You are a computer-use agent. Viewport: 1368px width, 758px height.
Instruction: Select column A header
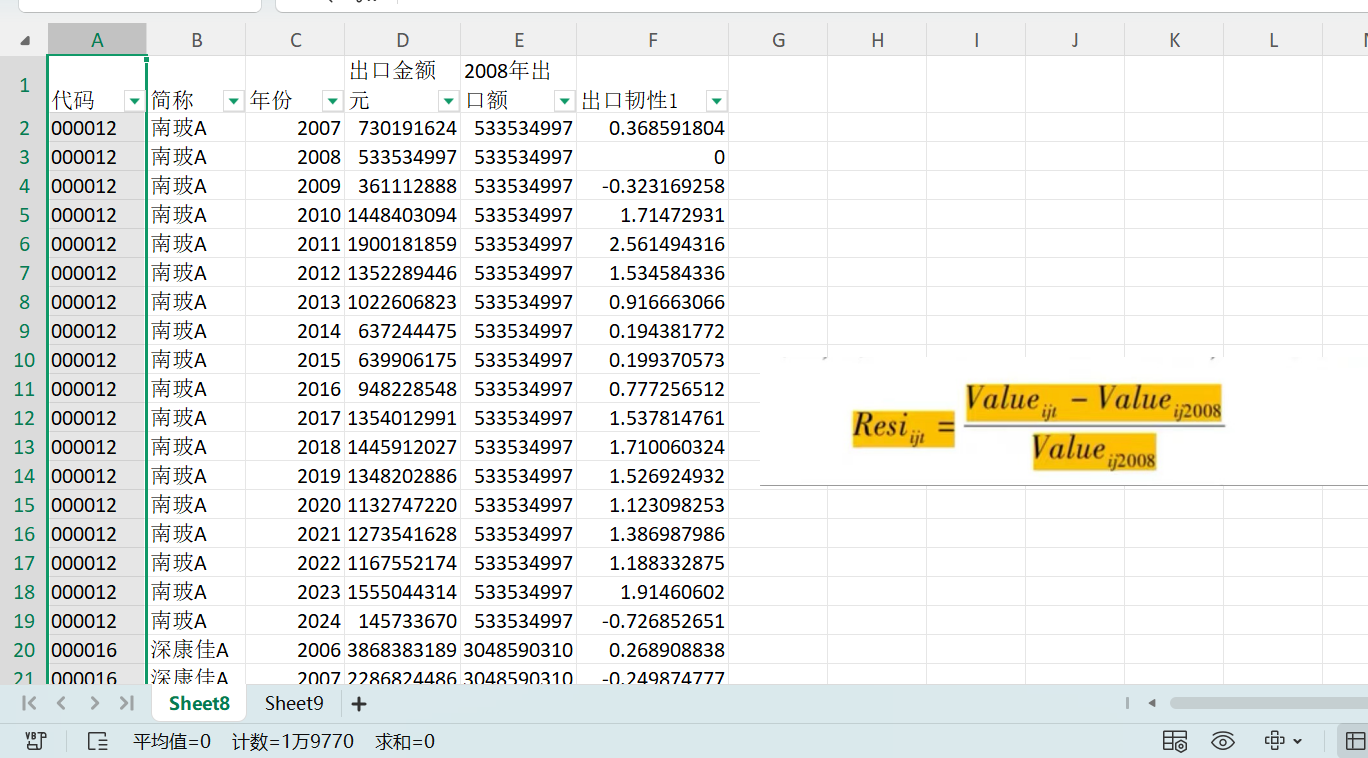tap(97, 40)
